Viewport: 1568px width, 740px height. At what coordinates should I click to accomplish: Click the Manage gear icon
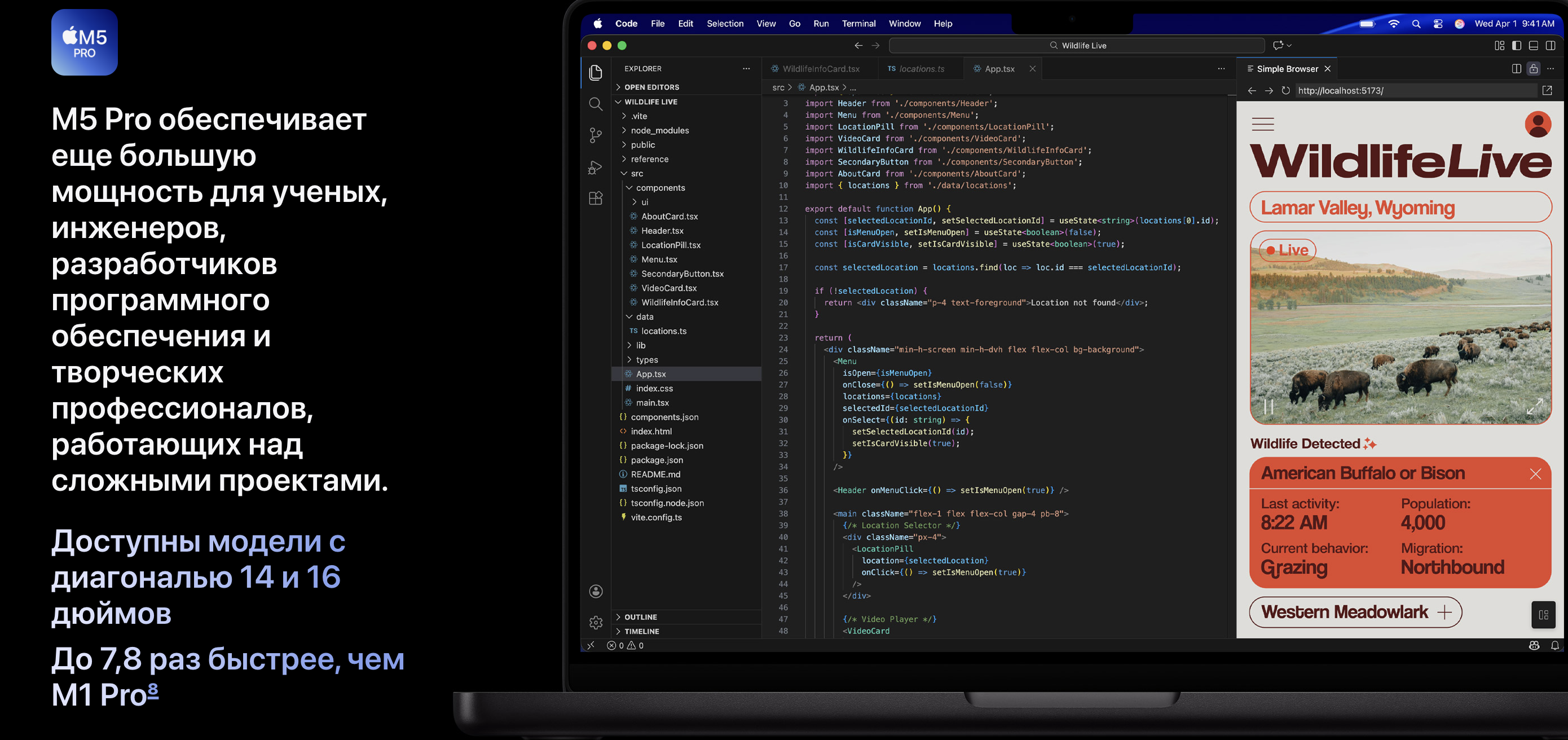click(x=595, y=622)
